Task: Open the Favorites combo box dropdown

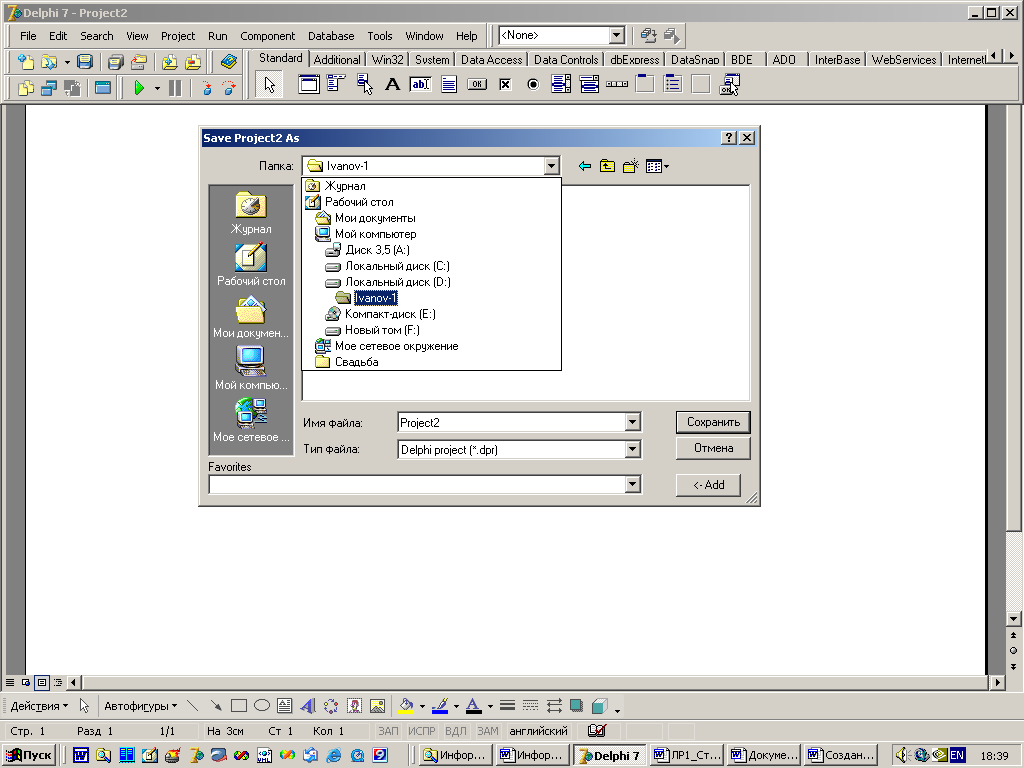Action: [x=632, y=484]
